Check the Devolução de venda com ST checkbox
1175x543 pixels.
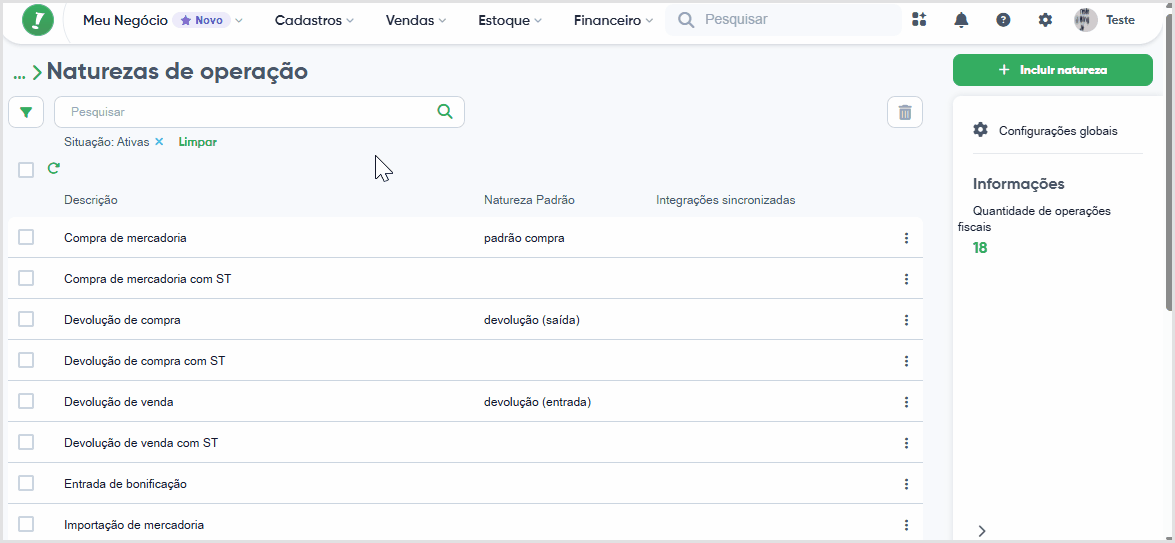[26, 442]
